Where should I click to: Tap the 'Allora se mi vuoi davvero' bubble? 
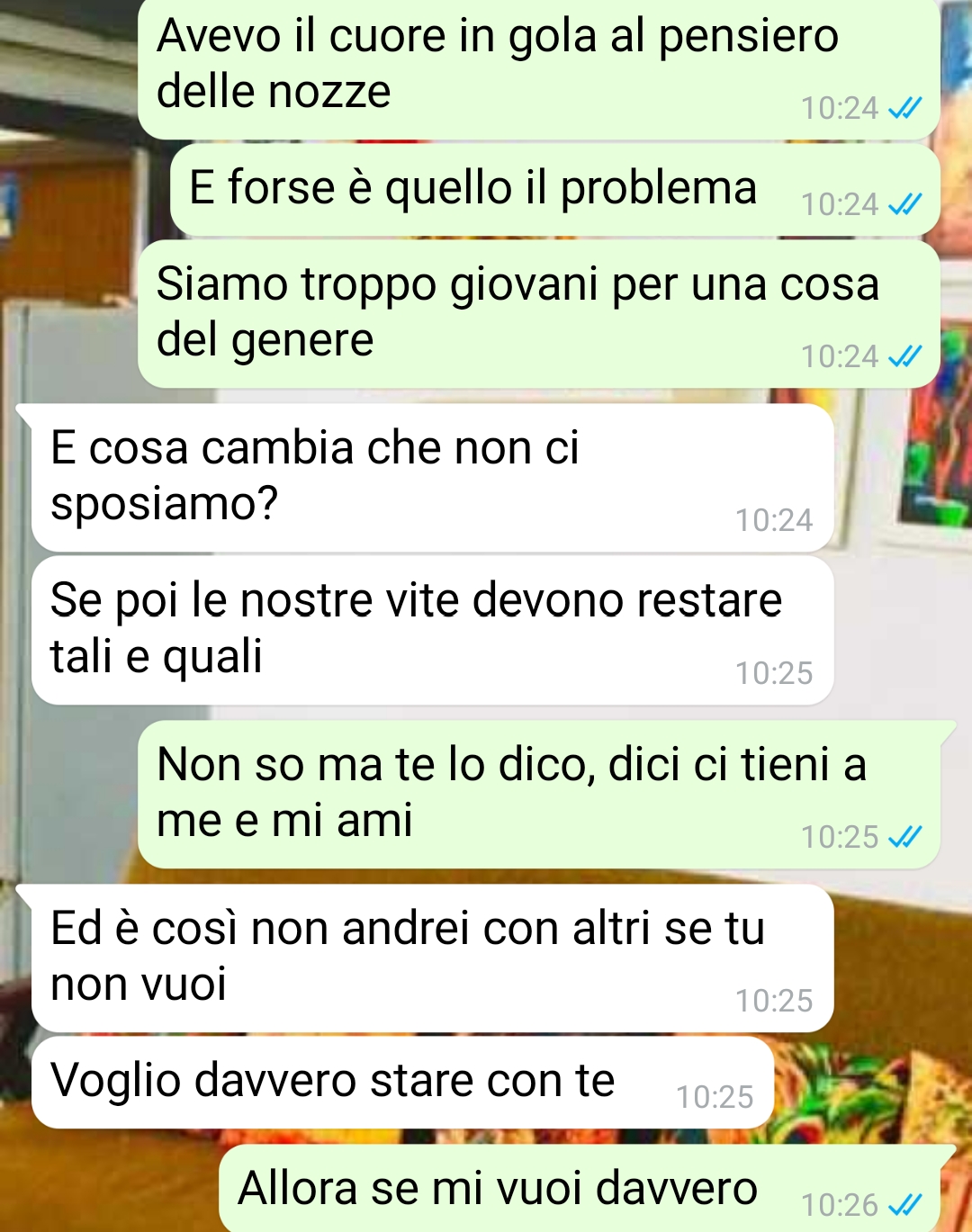tap(580, 1190)
